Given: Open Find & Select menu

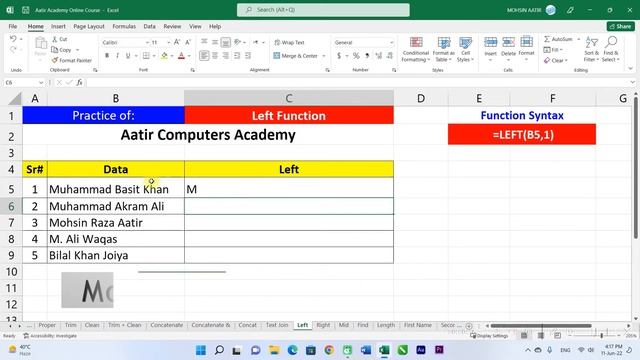Looking at the screenshot, I should click(x=611, y=49).
